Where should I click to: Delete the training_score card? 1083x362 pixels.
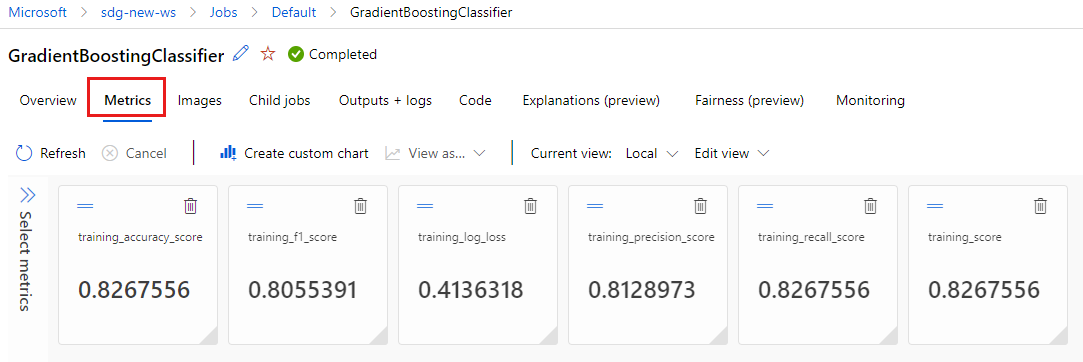pos(1040,206)
